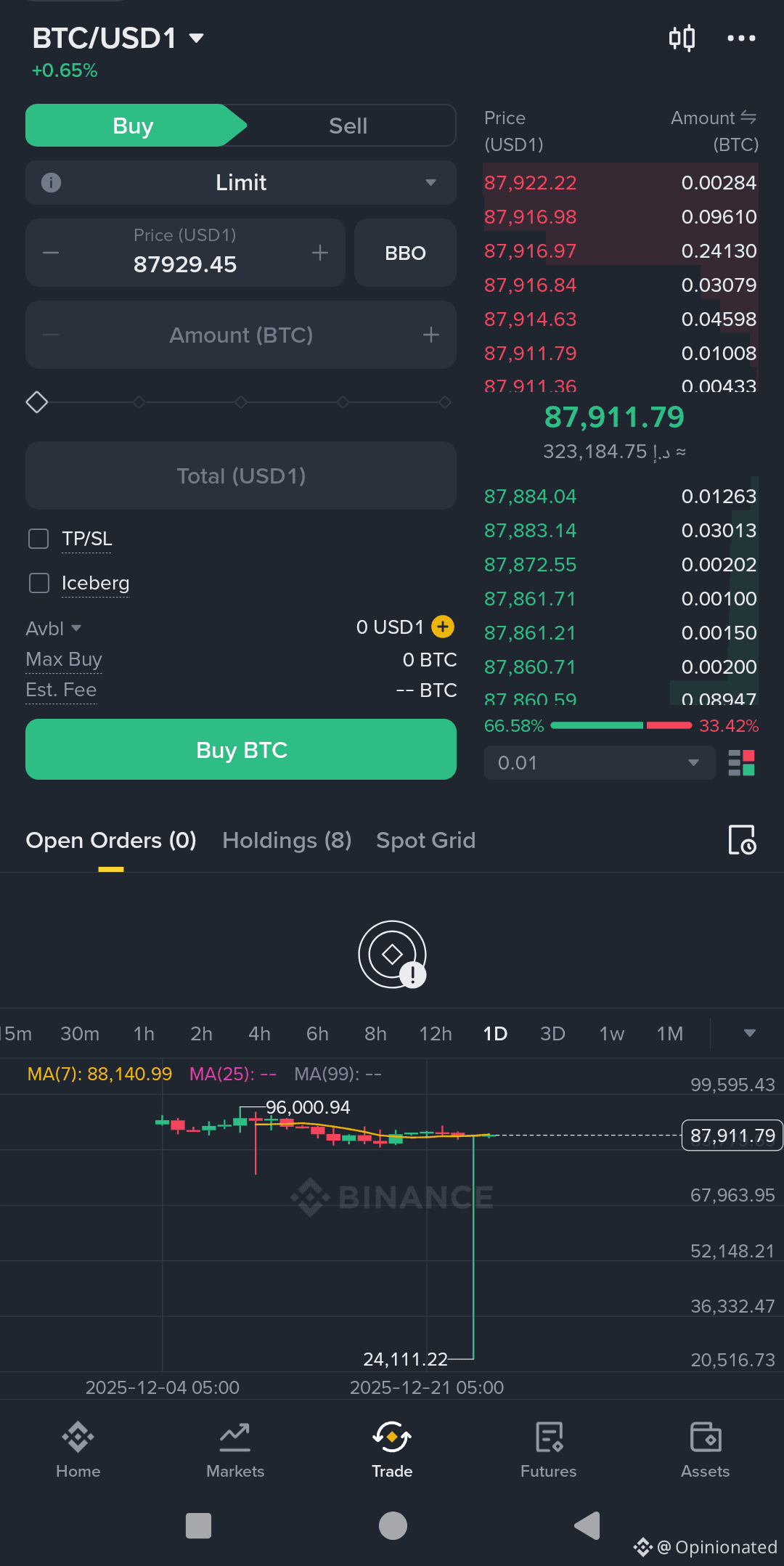This screenshot has width=784, height=1566.
Task: Expand the Avbl balance dropdown
Action: point(54,628)
